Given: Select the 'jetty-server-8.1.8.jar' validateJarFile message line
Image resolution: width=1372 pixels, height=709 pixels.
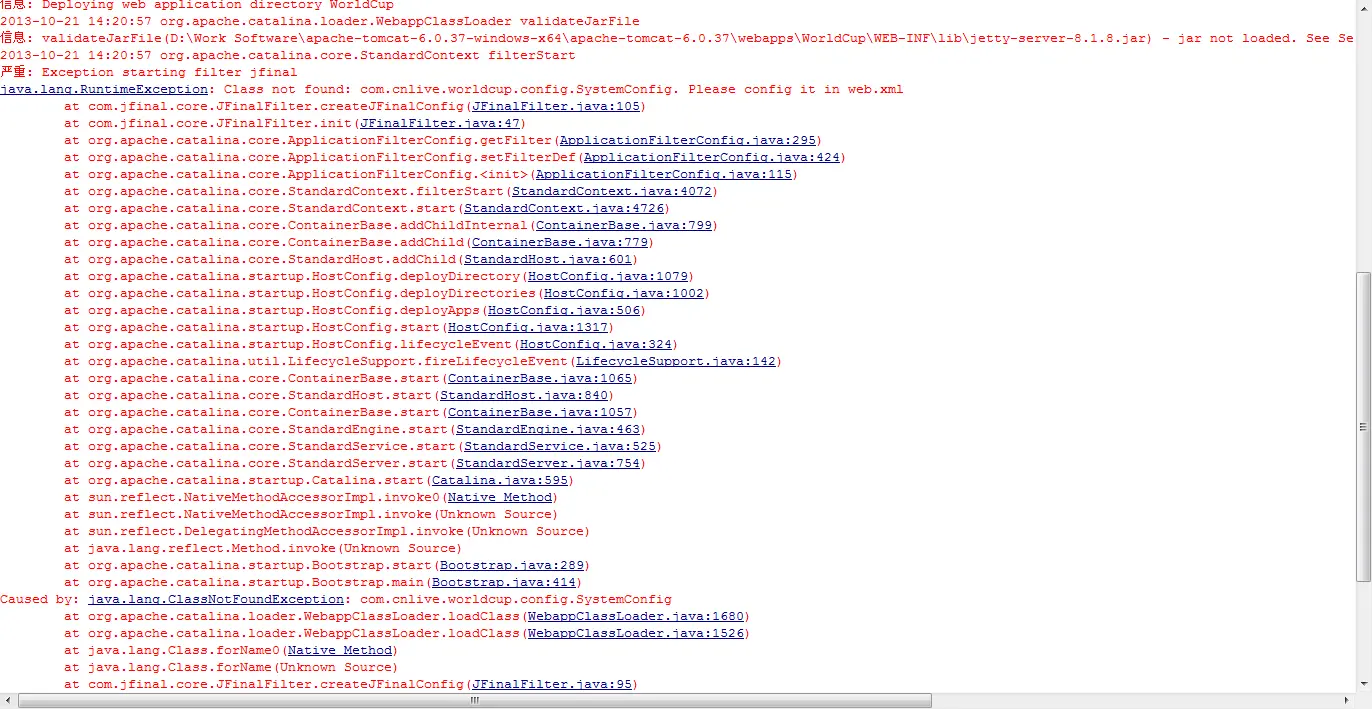Looking at the screenshot, I should point(678,38).
